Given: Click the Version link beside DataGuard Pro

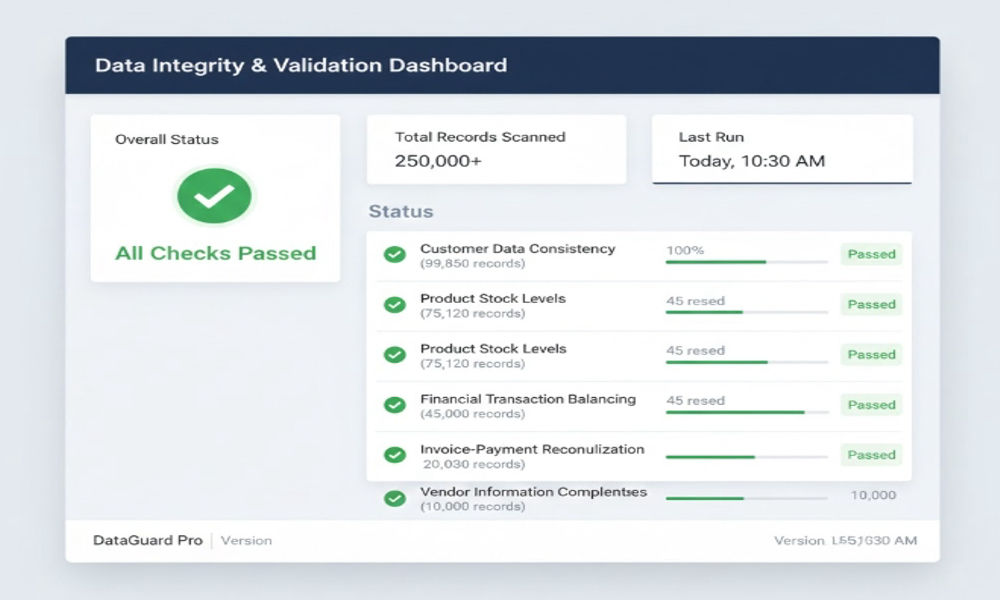Looking at the screenshot, I should coord(246,541).
